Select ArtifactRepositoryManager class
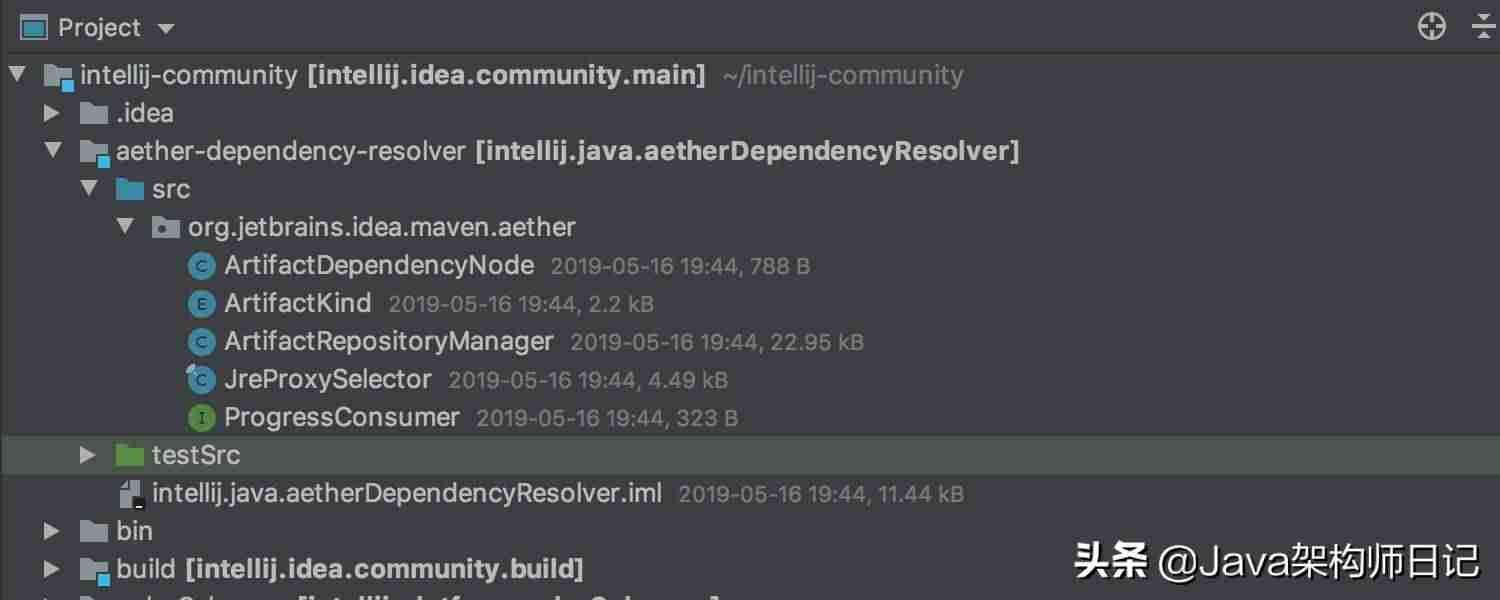 pyautogui.click(x=389, y=342)
